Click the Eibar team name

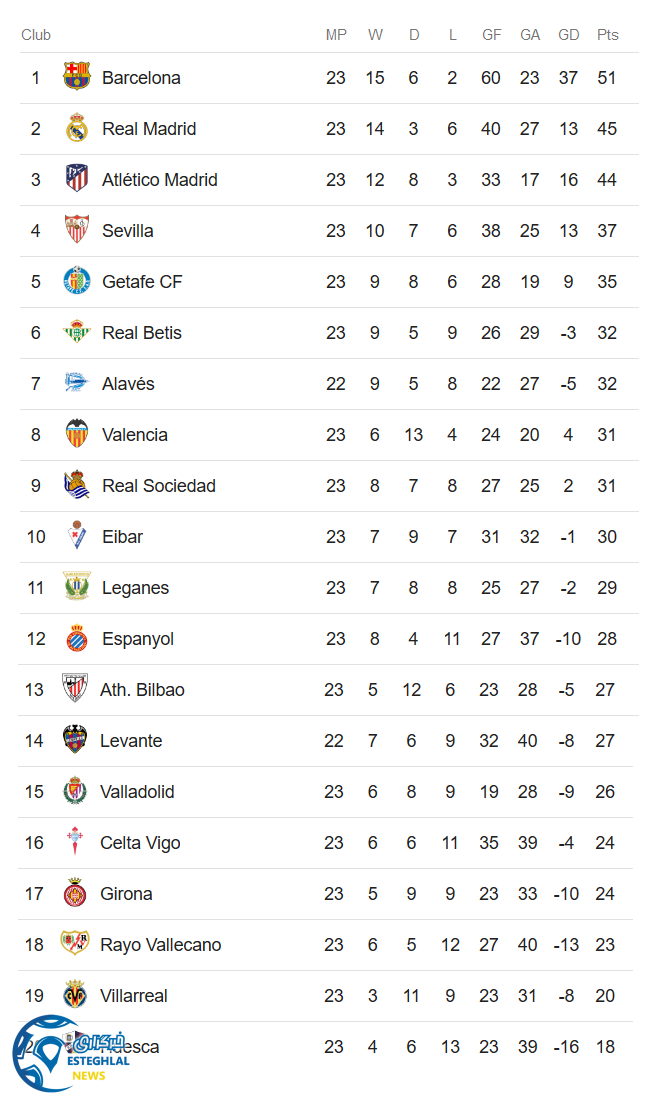pyautogui.click(x=122, y=537)
